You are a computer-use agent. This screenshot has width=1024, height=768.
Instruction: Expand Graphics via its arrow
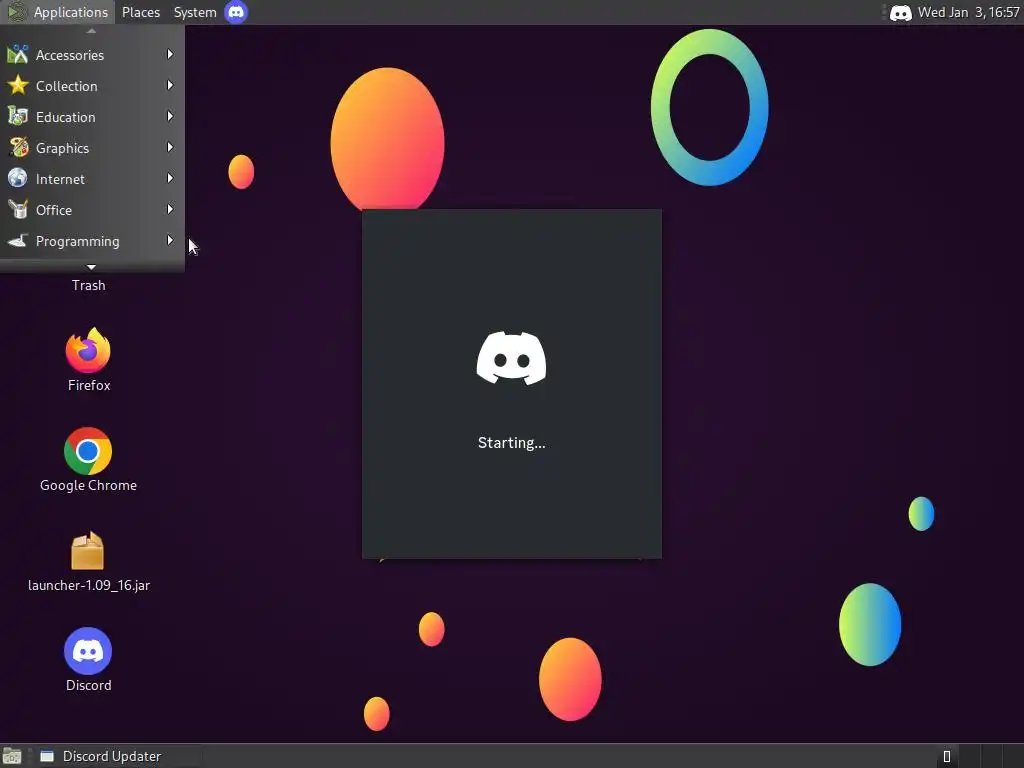[x=170, y=147]
